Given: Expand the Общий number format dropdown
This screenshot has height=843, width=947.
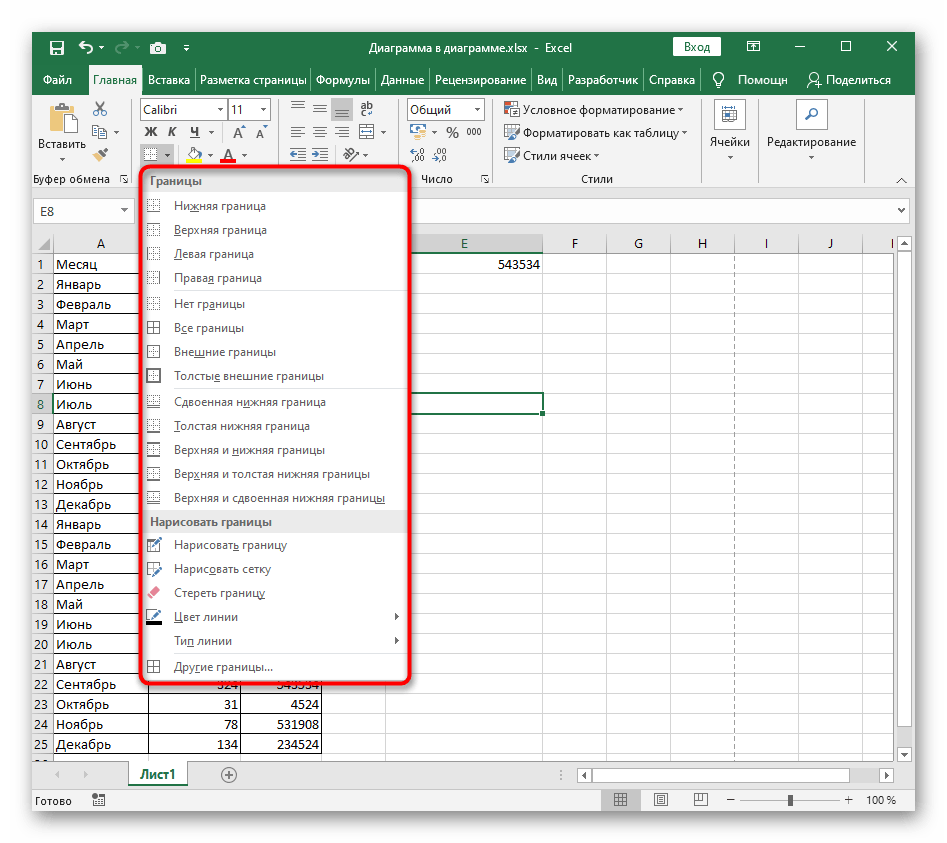Looking at the screenshot, I should pos(477,109).
